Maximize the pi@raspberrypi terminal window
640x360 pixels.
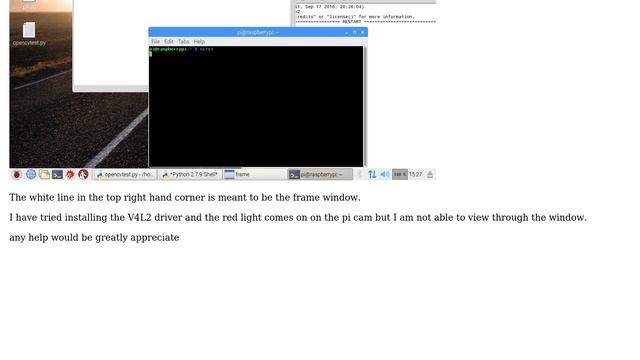(354, 33)
